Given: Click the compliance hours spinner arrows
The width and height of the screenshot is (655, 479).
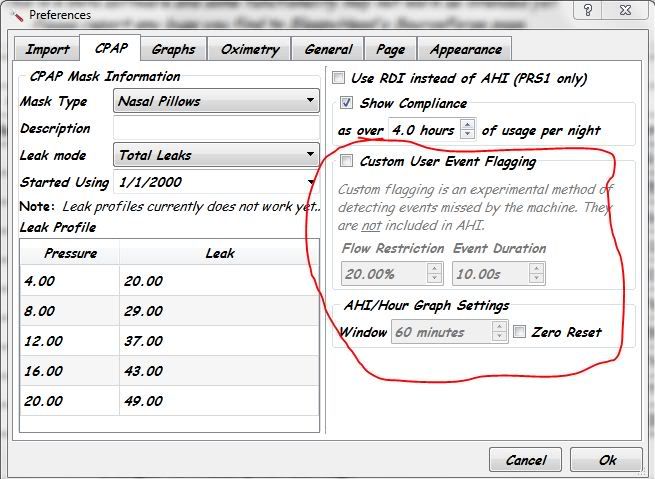Looking at the screenshot, I should 467,130.
